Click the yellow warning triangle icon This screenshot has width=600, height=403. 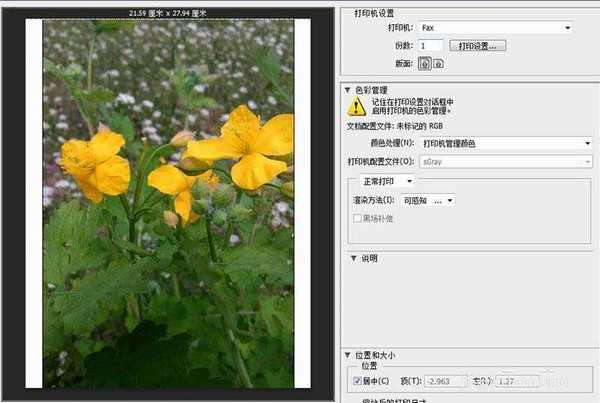point(357,107)
